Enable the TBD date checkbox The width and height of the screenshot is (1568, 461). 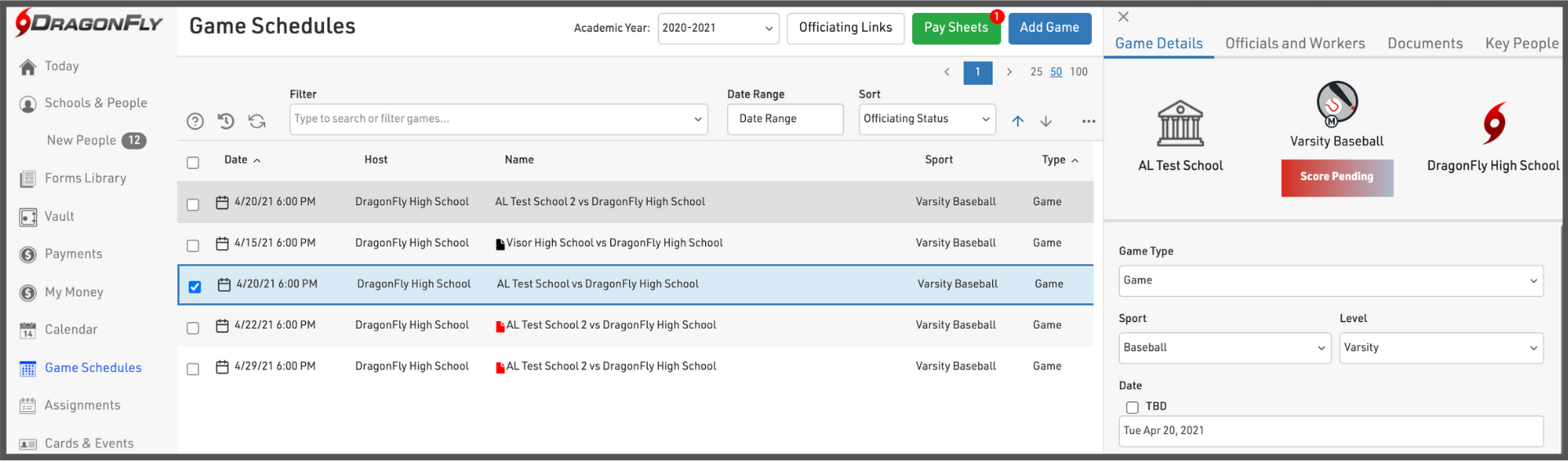click(1132, 407)
